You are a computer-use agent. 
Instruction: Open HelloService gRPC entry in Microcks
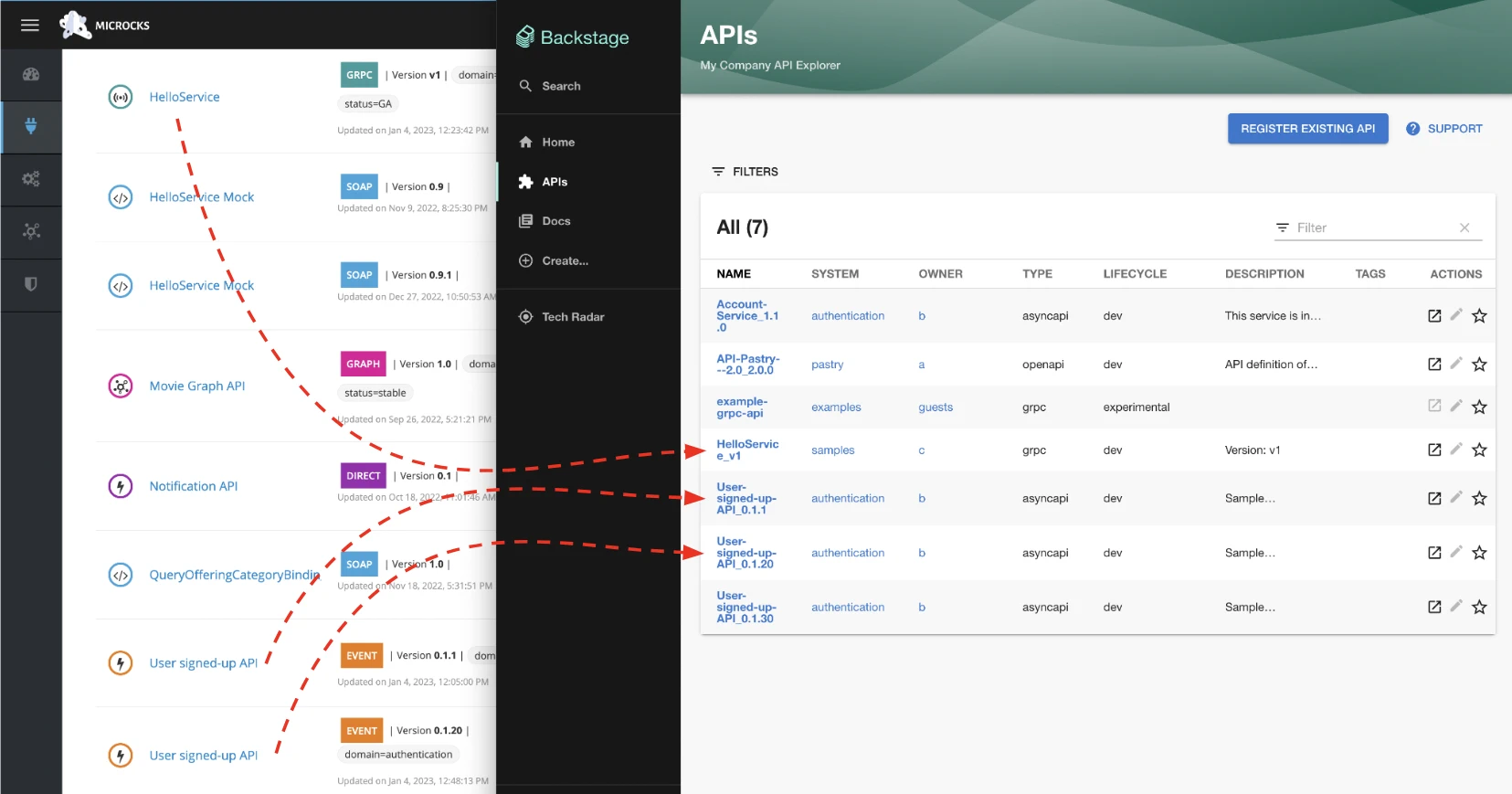click(185, 97)
